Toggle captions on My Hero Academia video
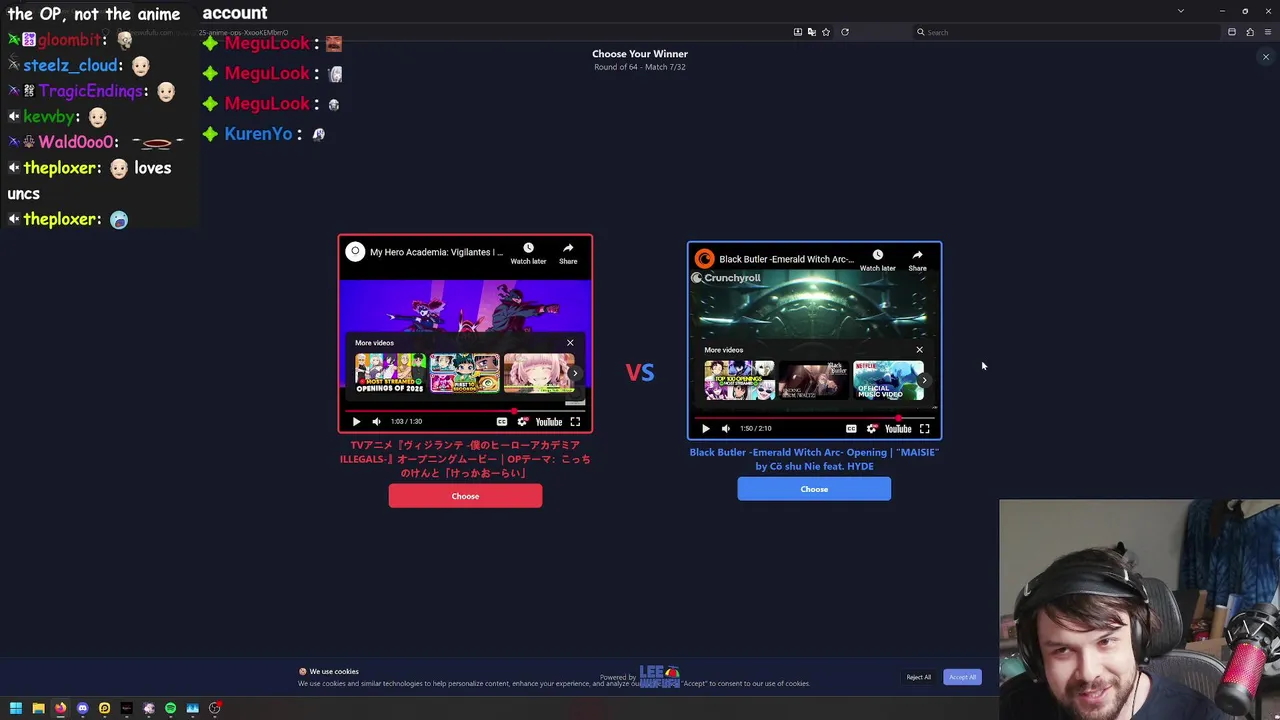 (502, 422)
